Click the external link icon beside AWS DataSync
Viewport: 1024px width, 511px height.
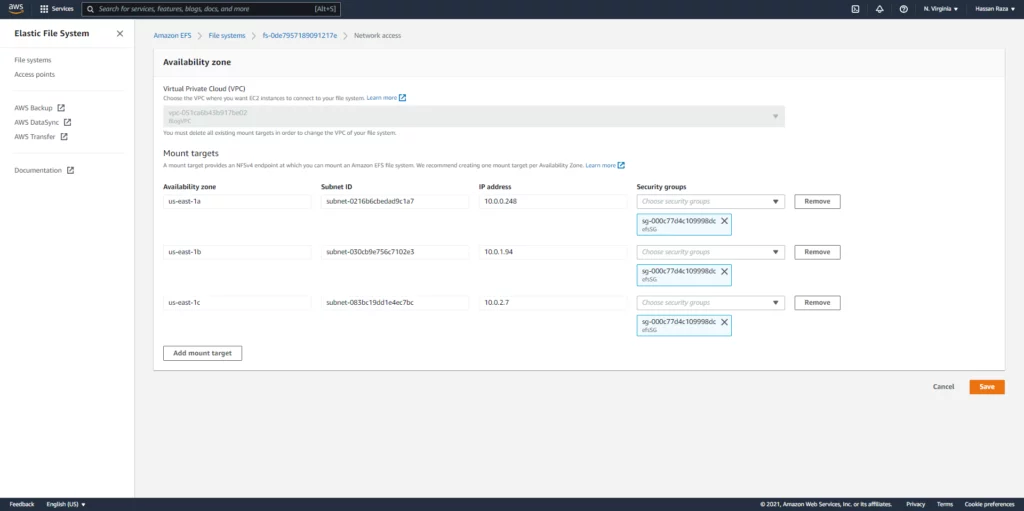(x=67, y=122)
